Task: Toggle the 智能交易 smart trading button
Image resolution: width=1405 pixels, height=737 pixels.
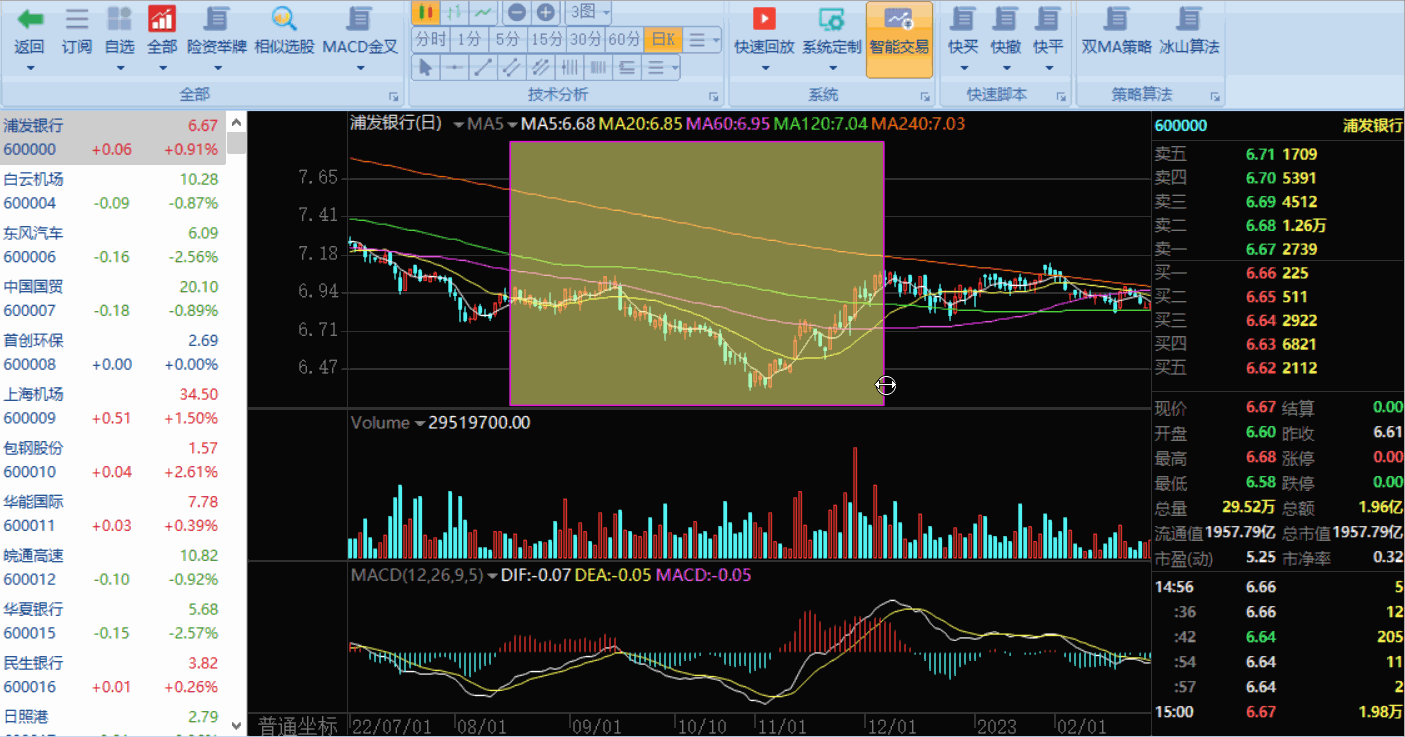Action: (x=899, y=38)
